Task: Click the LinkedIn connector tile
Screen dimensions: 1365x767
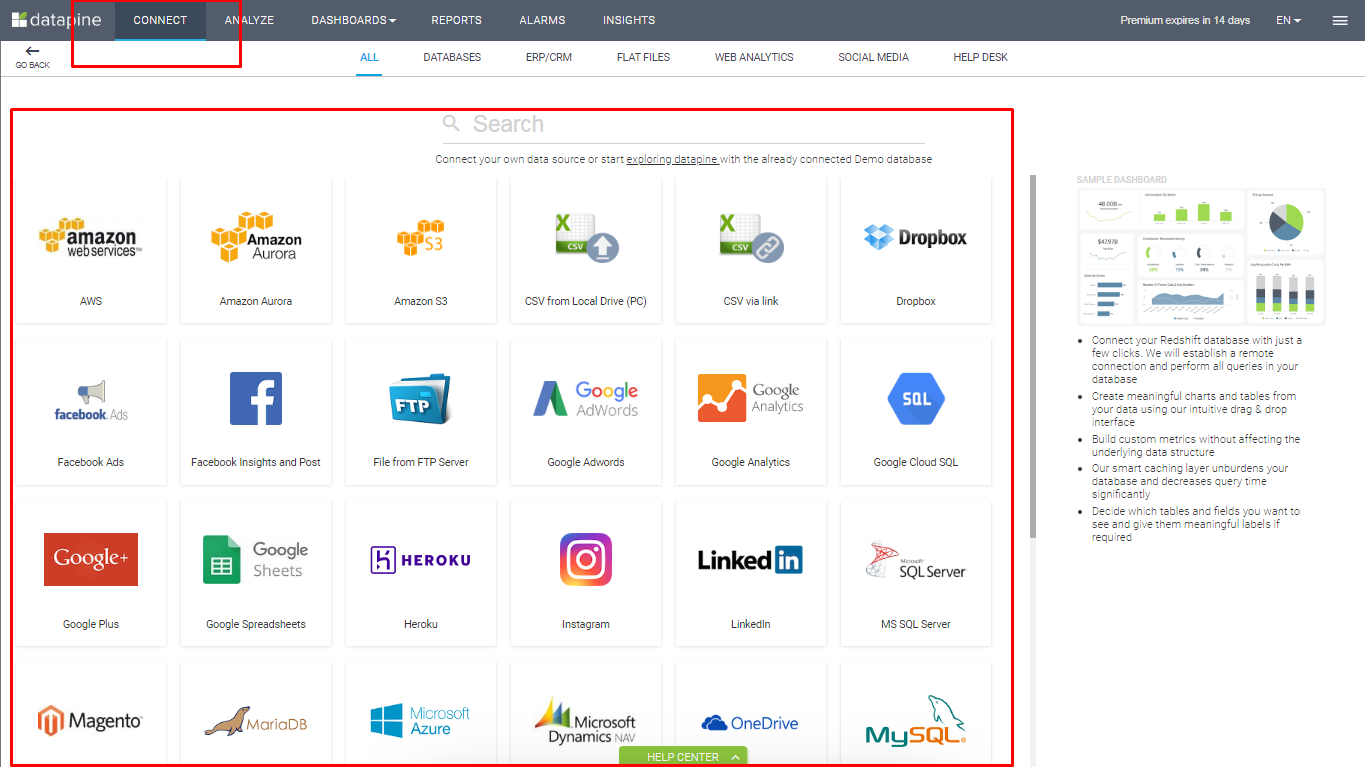Action: click(750, 572)
